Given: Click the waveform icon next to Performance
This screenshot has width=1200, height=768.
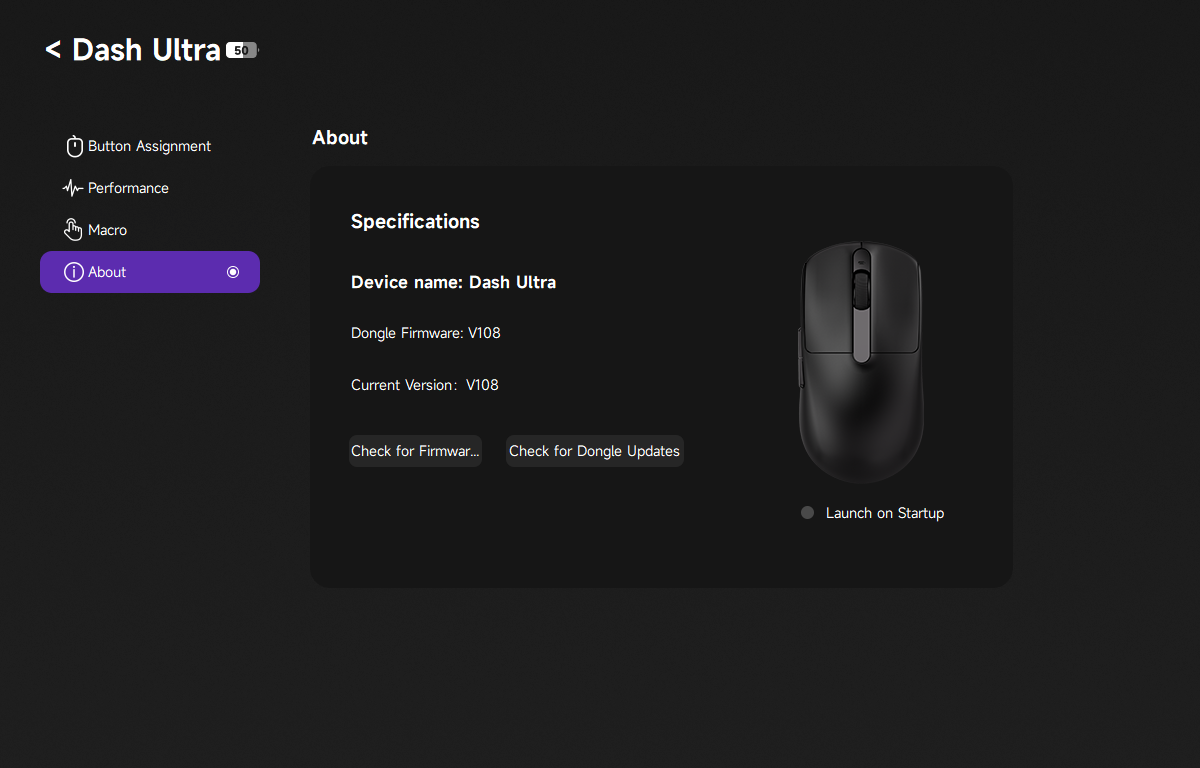Looking at the screenshot, I should click(73, 188).
